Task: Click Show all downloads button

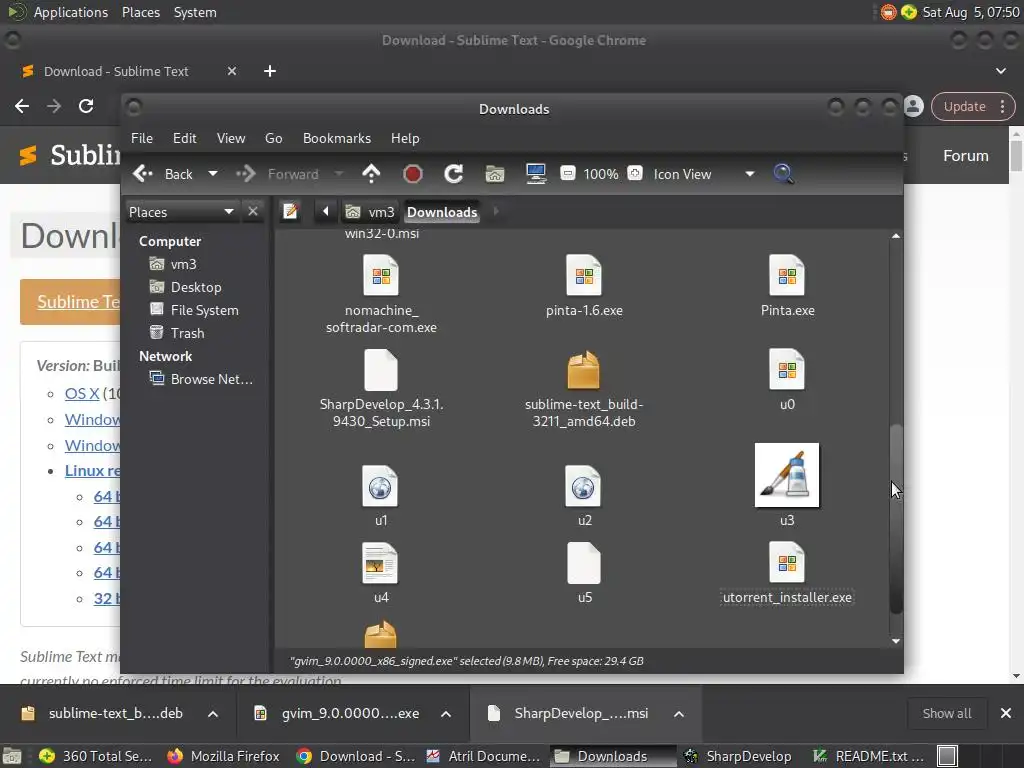Action: (x=946, y=714)
